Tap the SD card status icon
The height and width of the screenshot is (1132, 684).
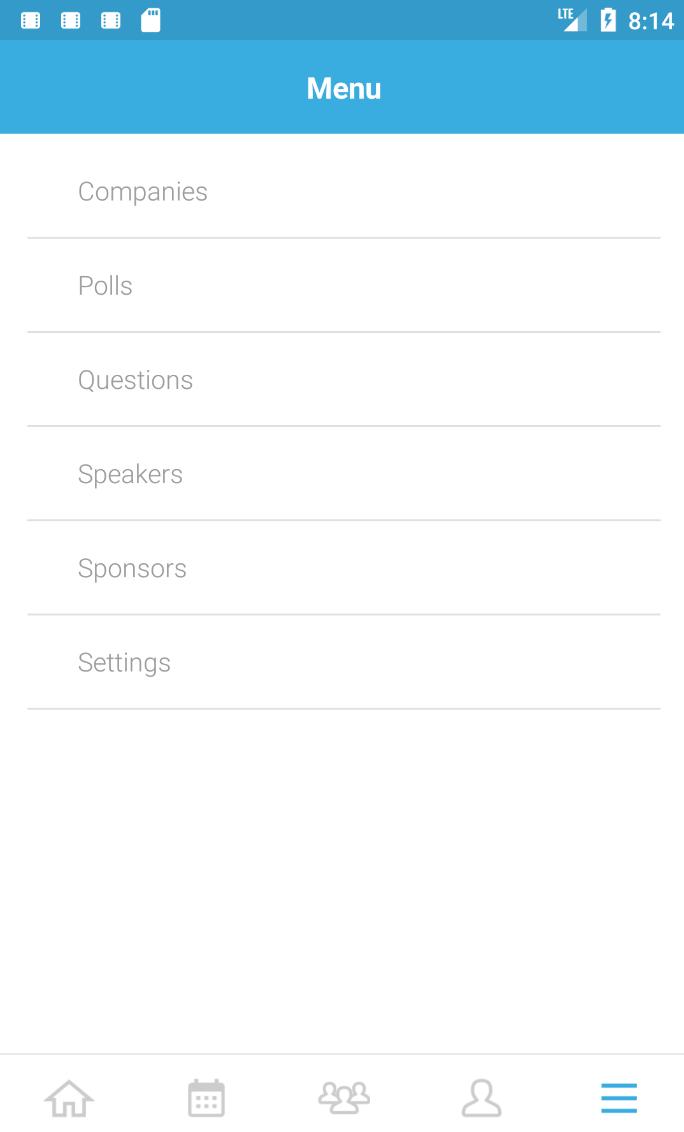click(x=150, y=20)
